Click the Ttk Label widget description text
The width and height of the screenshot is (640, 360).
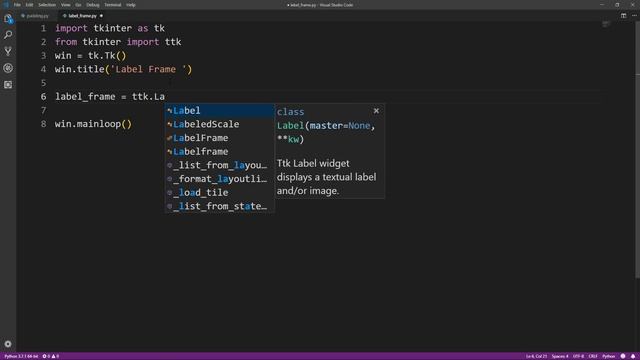click(x=327, y=177)
